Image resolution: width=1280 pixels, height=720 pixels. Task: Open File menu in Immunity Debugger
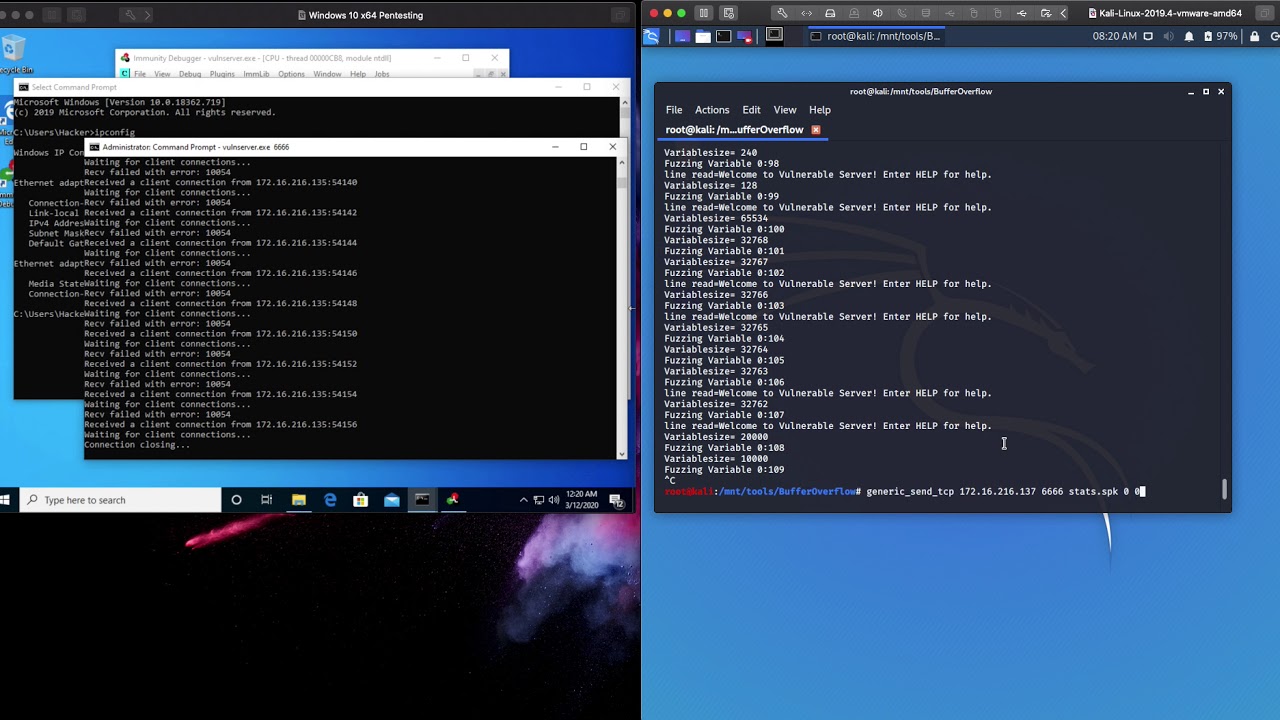[140, 74]
